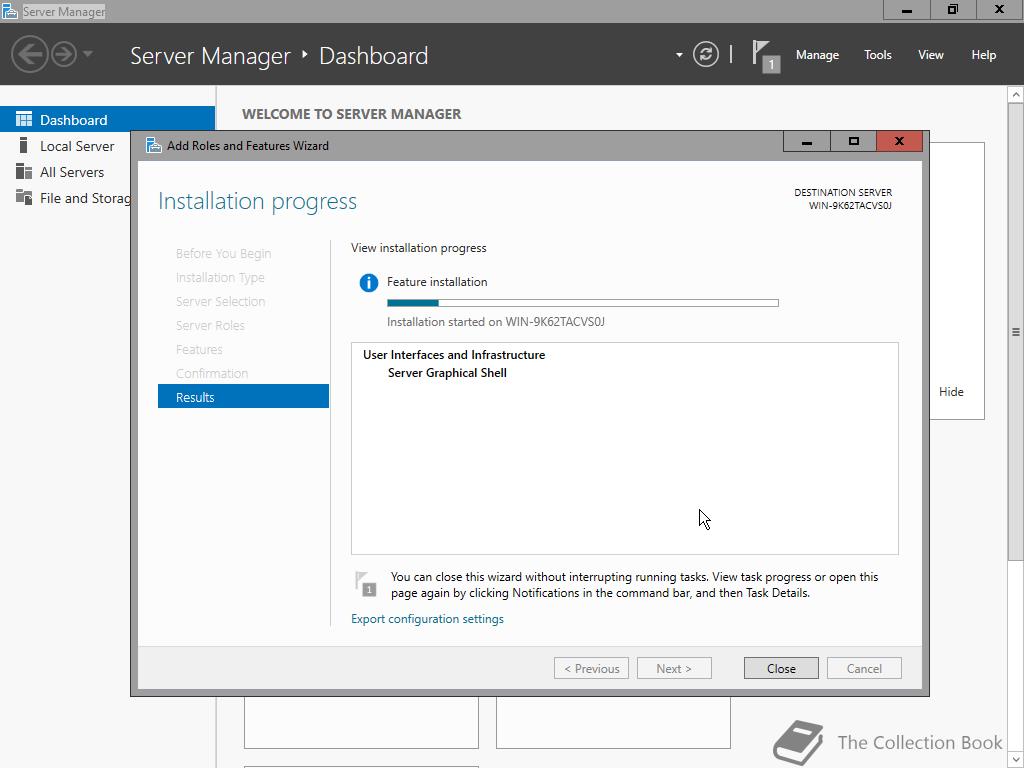Click the feature installation progress bar
The image size is (1024, 768).
pyautogui.click(x=583, y=303)
